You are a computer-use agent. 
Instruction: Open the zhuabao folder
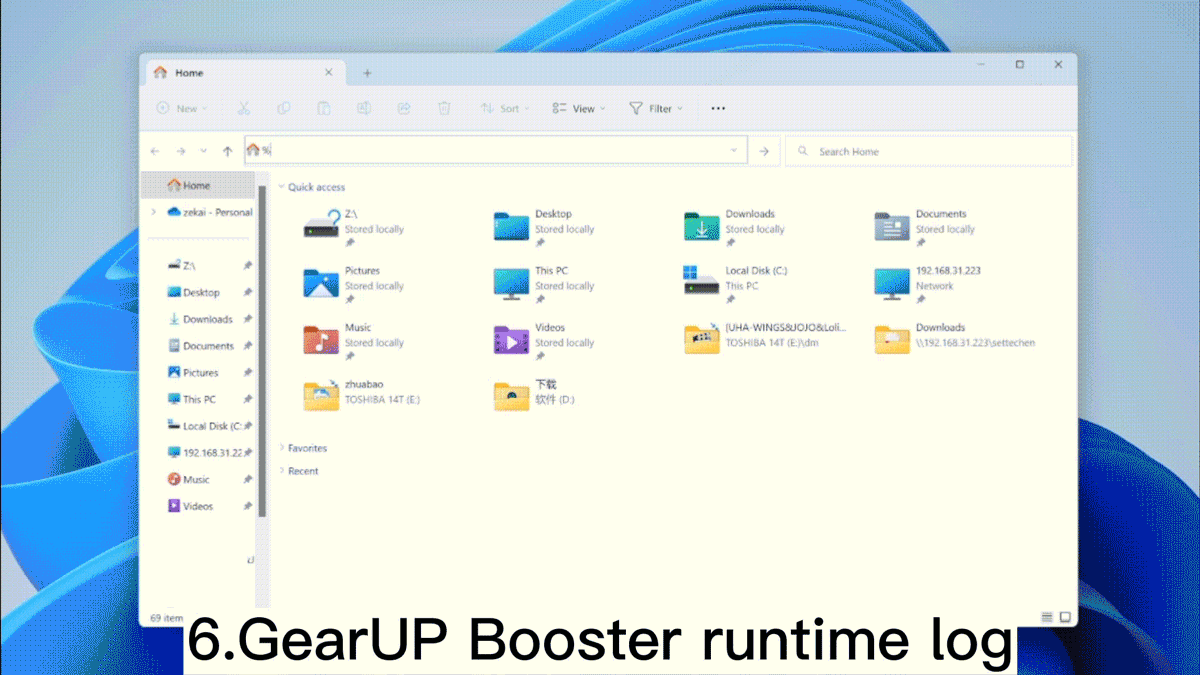point(362,394)
